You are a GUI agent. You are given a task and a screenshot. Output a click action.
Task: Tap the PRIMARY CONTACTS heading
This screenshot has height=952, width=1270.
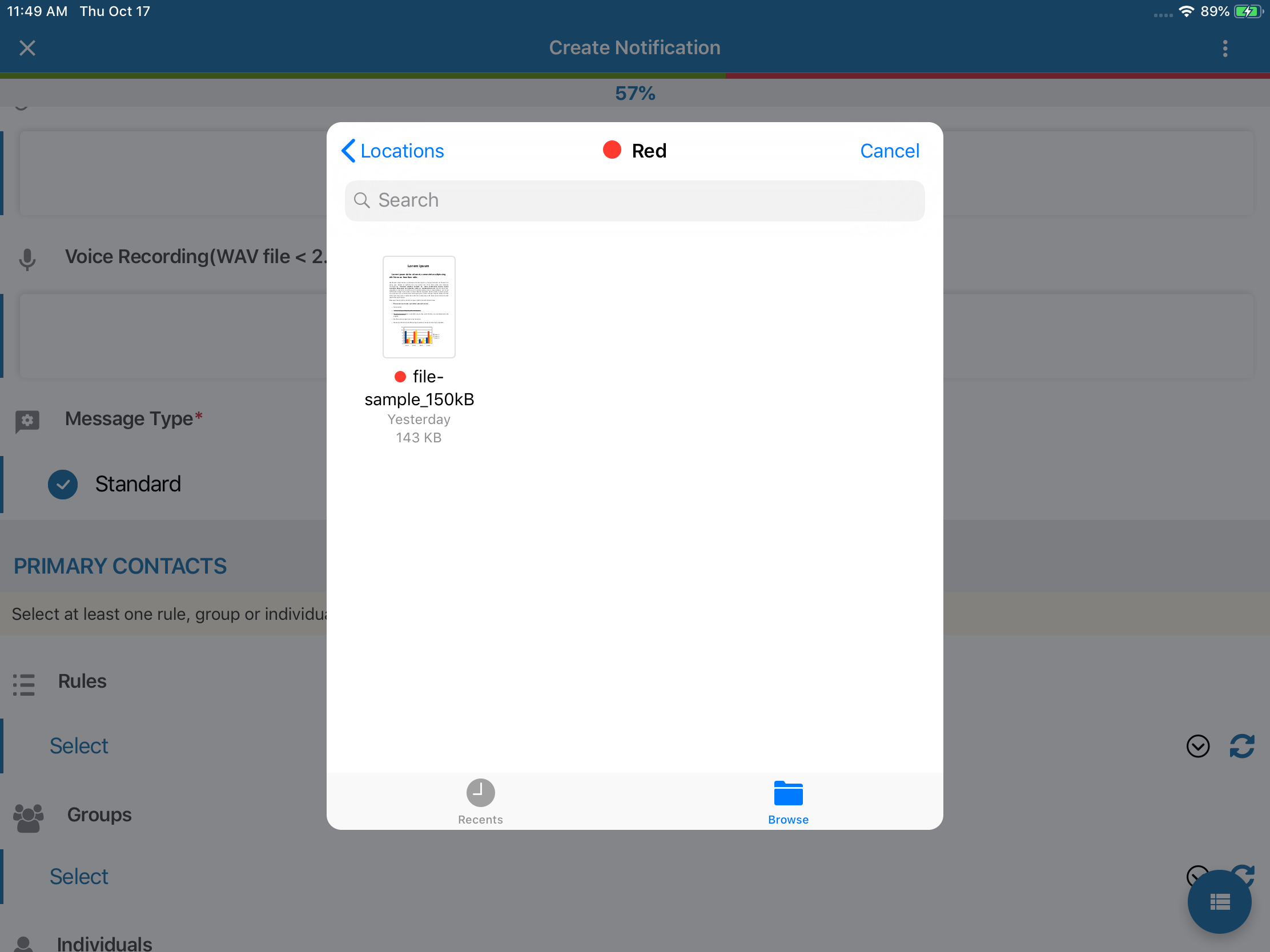(x=120, y=566)
